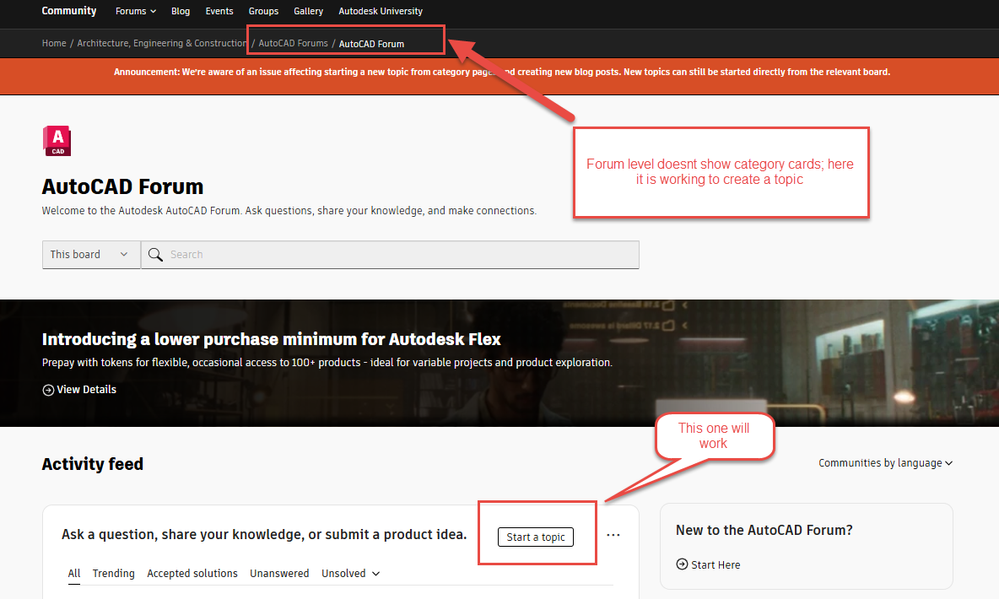
Task: Click the Welcome to the Autodesk AutoCAD Forum text
Action: coord(289,211)
